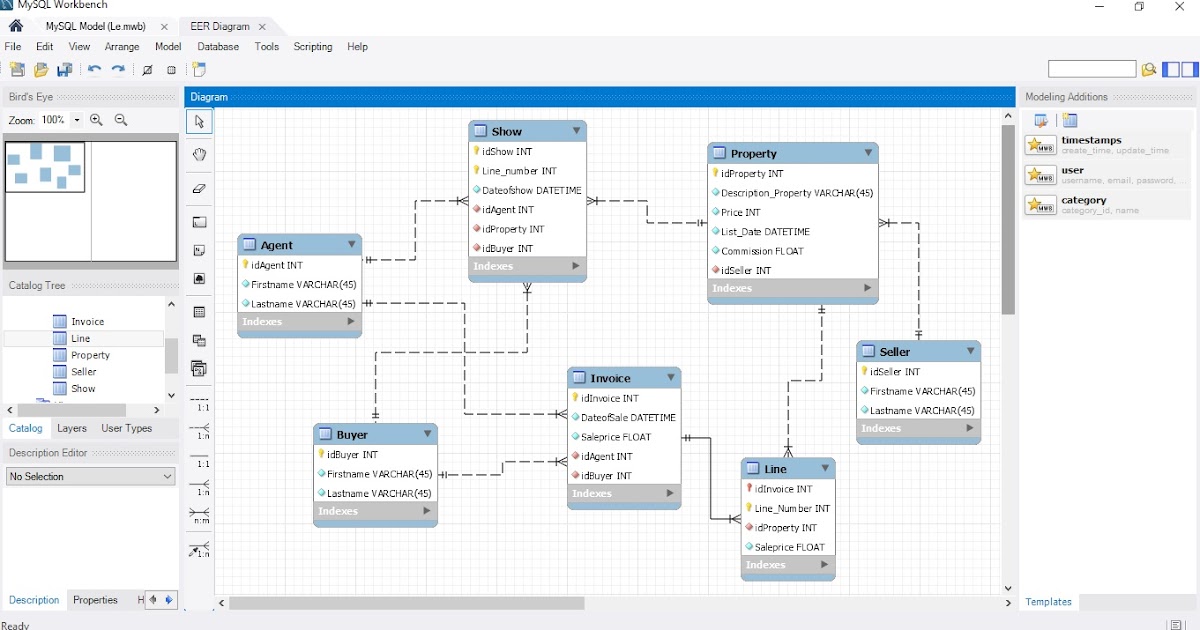1200x630 pixels.
Task: Select the n:m relationship tool
Action: pyautogui.click(x=199, y=515)
